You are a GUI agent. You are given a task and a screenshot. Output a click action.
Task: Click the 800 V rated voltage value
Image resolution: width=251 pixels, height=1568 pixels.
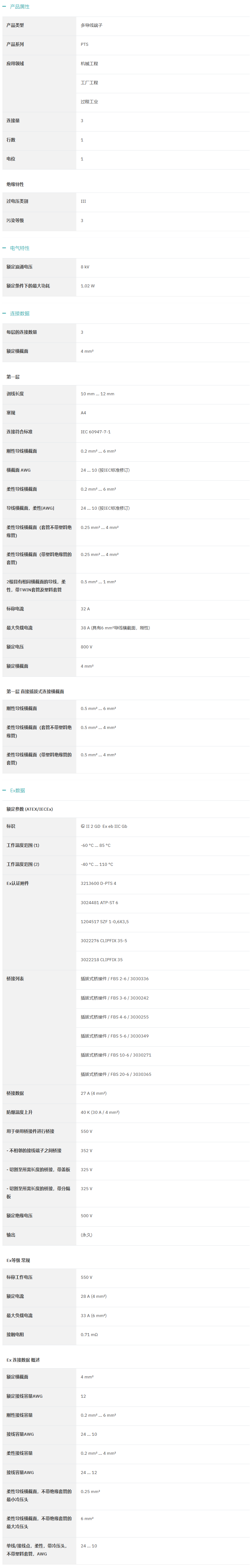click(87, 647)
